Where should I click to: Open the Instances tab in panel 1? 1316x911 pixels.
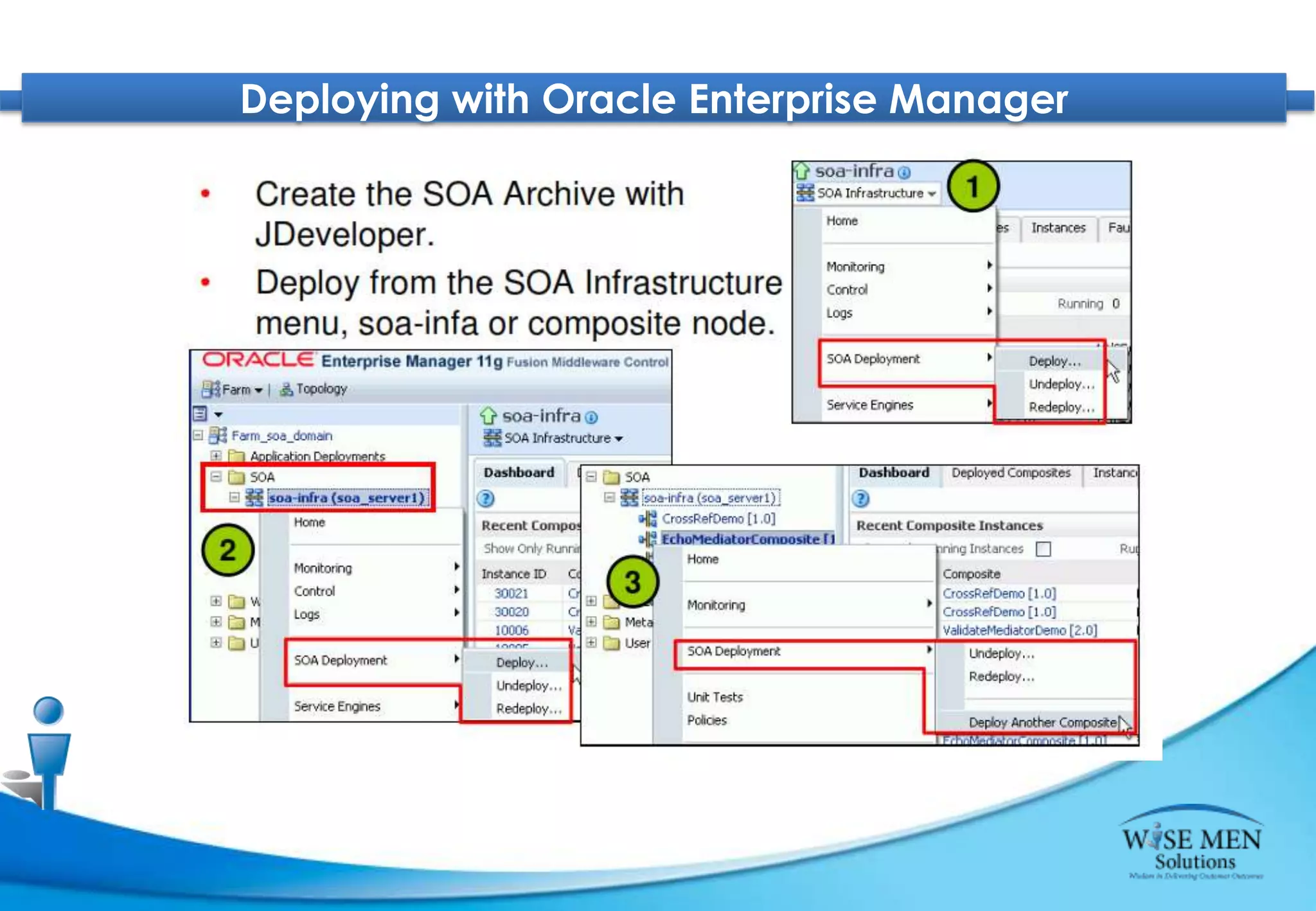pyautogui.click(x=1058, y=228)
